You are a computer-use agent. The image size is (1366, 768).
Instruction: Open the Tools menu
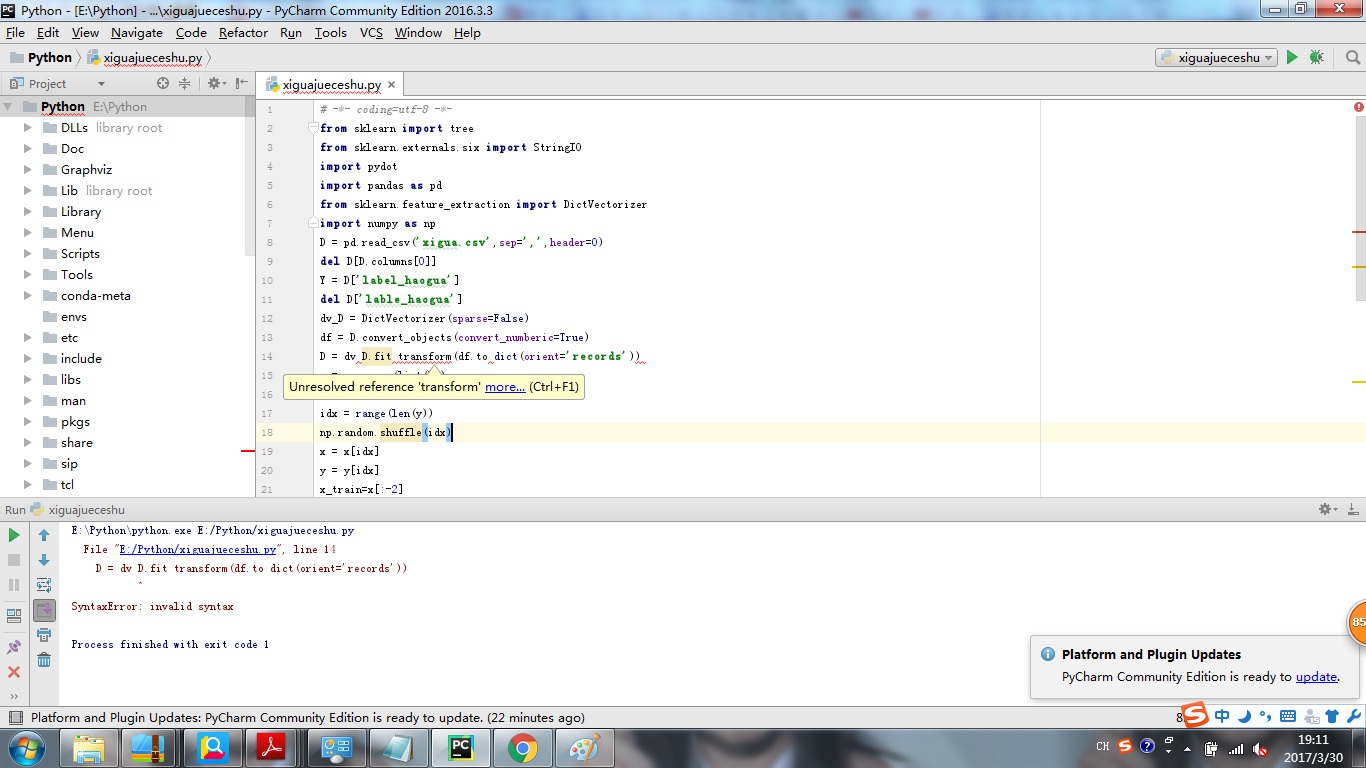[331, 33]
